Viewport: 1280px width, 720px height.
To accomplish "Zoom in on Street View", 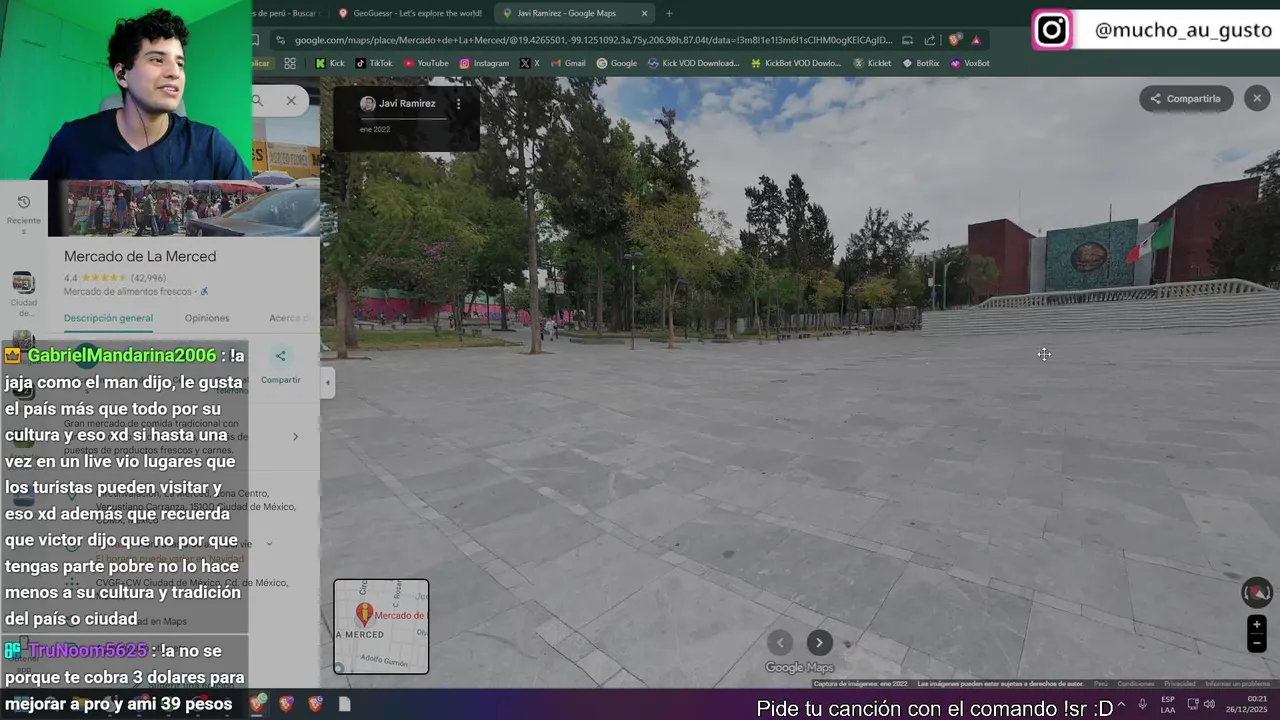I will click(1257, 625).
